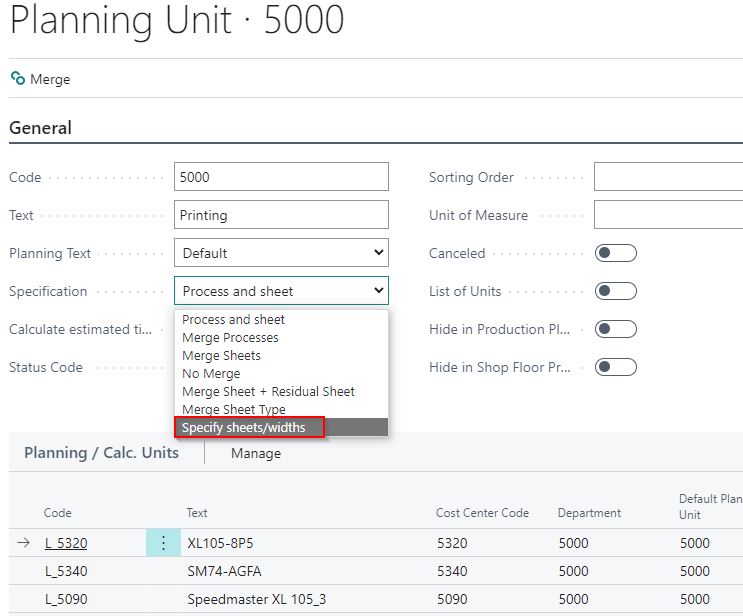Open the three-dot row menu for L_5320
The image size is (743, 616).
164,543
